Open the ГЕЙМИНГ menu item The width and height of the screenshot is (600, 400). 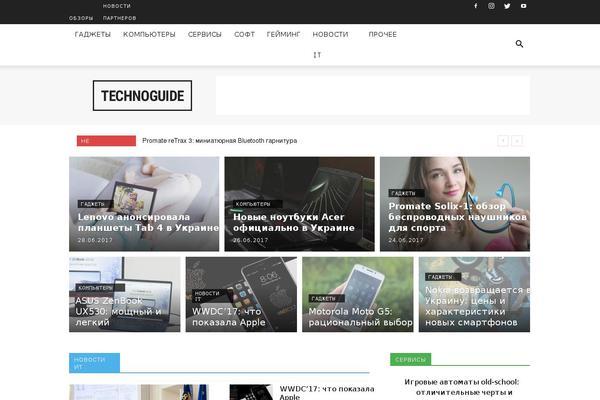point(284,34)
